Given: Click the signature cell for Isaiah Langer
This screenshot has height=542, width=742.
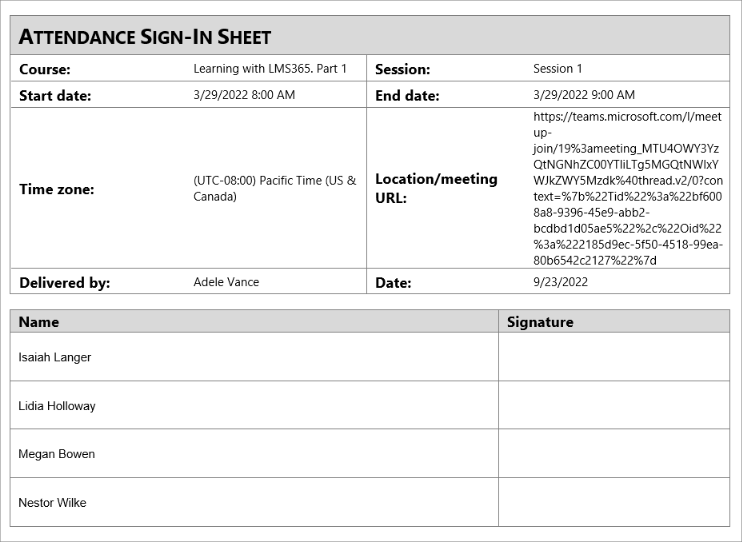Looking at the screenshot, I should point(614,357).
